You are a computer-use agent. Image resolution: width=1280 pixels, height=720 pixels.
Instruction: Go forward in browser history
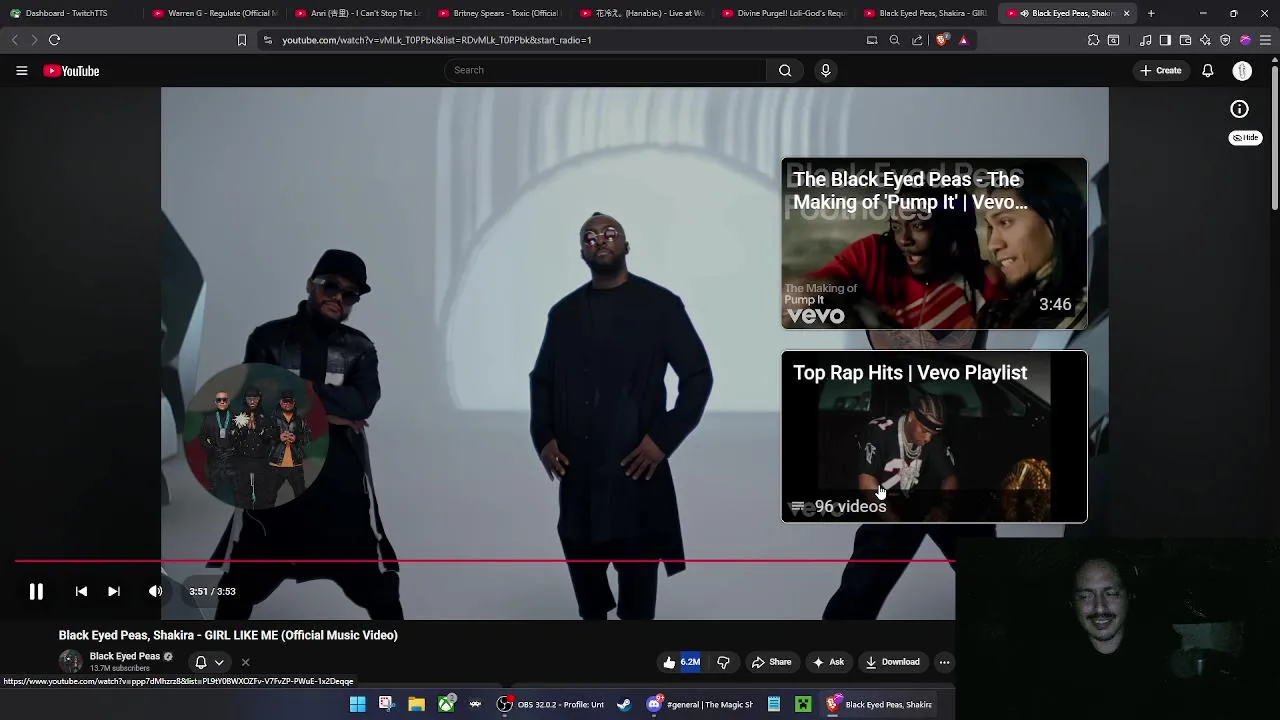tap(34, 40)
